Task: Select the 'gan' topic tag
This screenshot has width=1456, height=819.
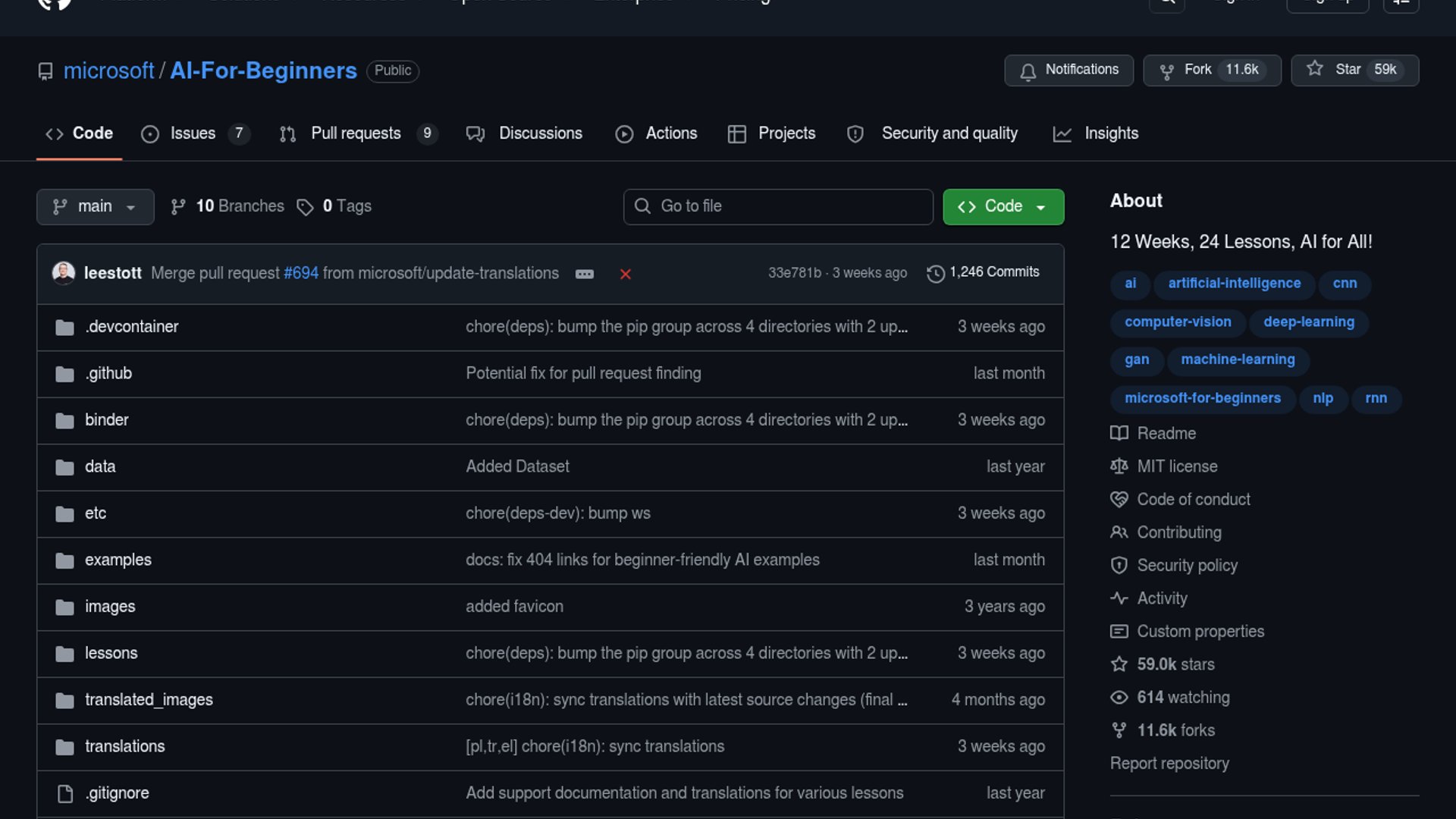Action: pyautogui.click(x=1137, y=360)
